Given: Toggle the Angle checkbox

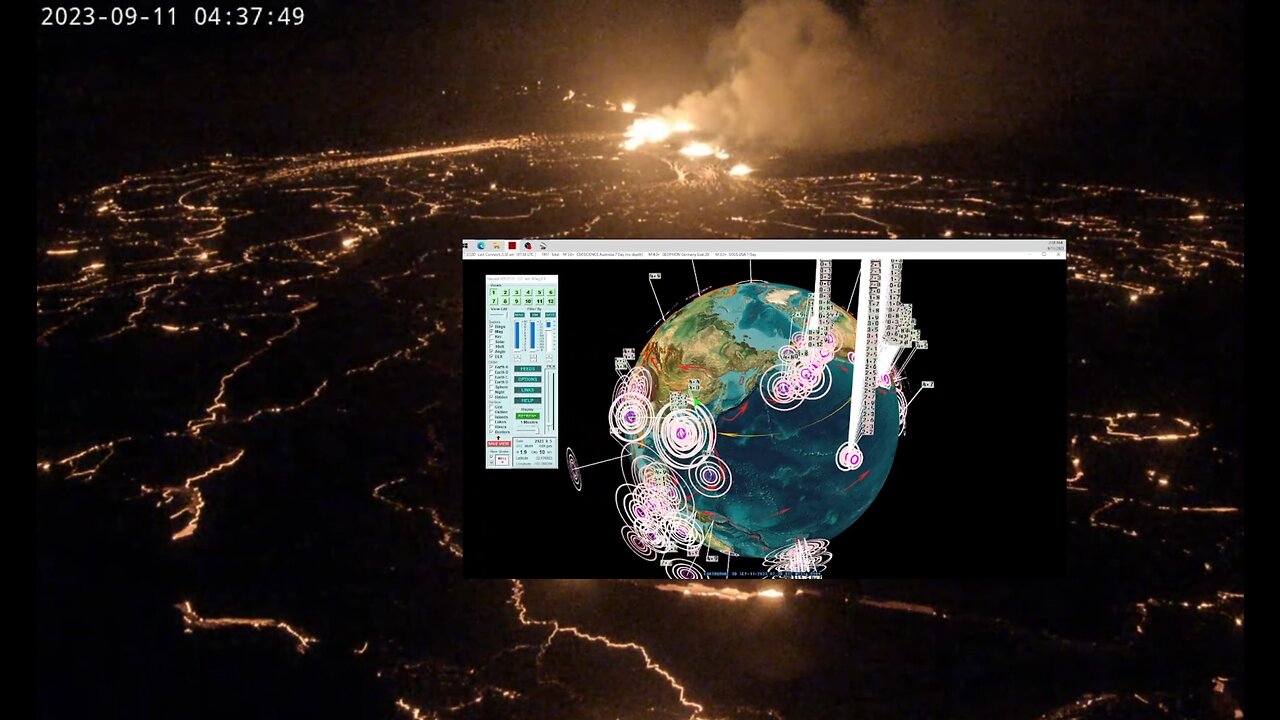Looking at the screenshot, I should 491,351.
